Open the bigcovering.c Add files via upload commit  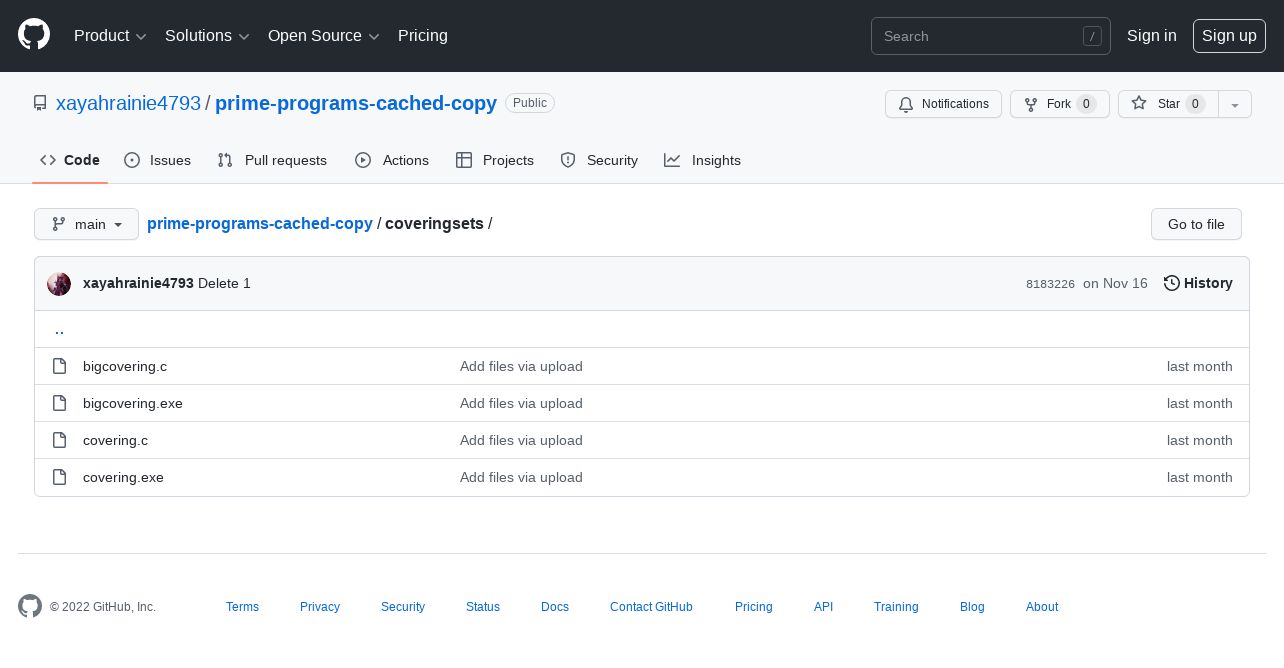[x=521, y=366]
